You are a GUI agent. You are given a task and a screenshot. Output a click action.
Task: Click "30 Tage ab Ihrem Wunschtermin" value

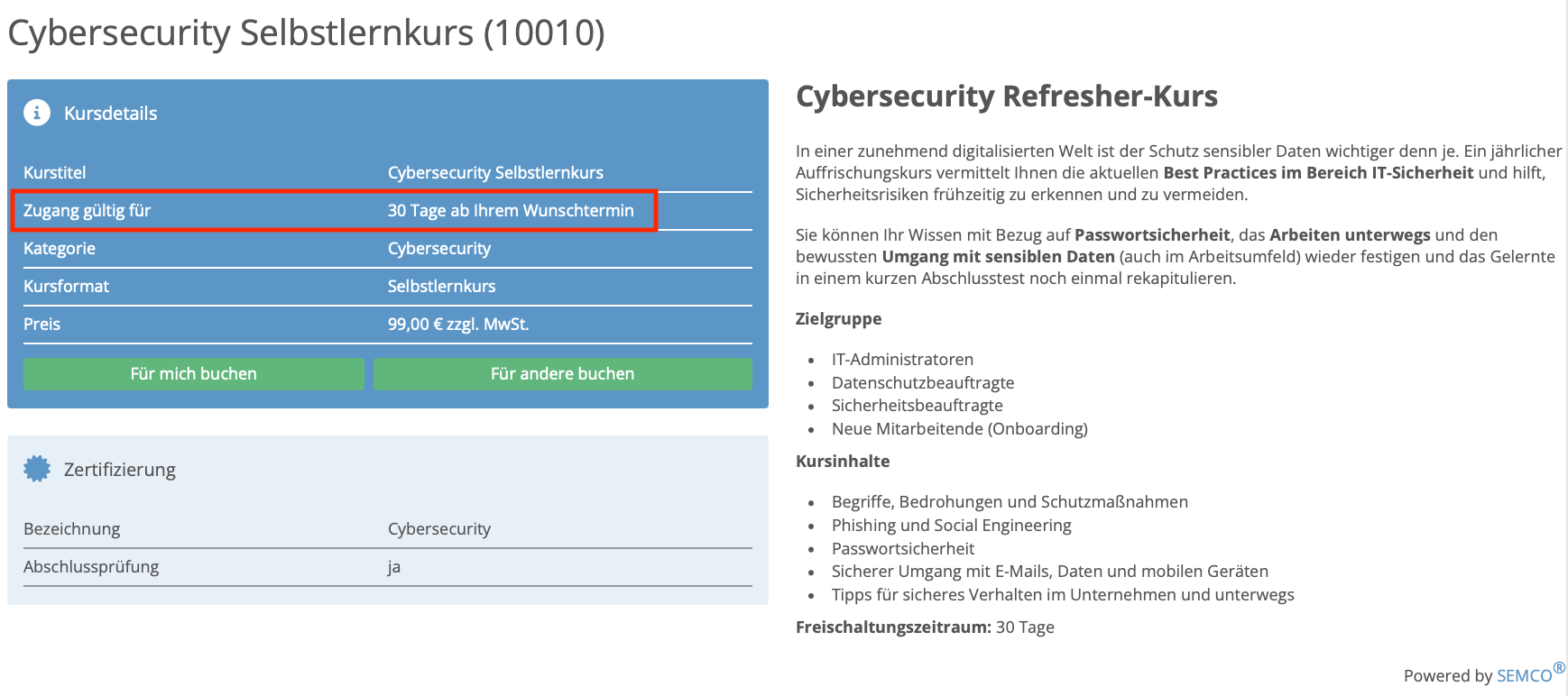coord(511,210)
